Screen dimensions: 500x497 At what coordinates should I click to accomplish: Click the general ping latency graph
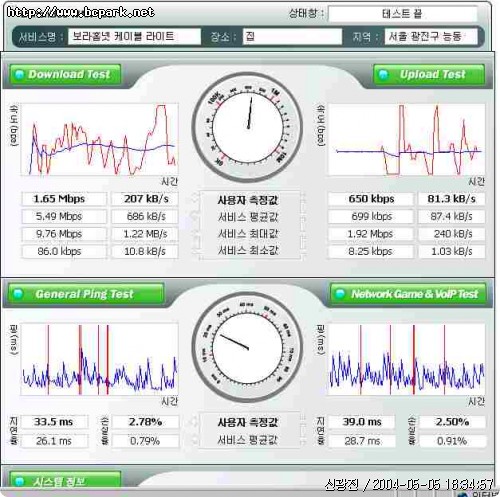click(99, 359)
